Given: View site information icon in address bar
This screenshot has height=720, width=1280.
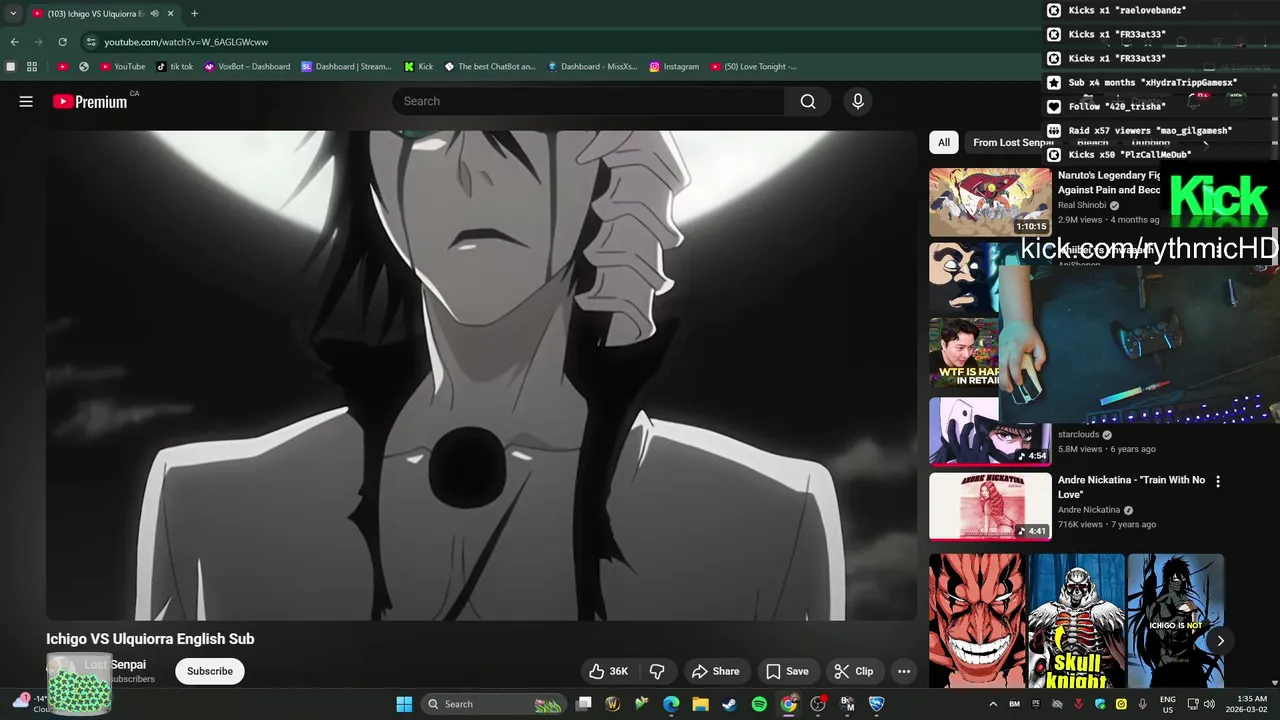Looking at the screenshot, I should [91, 42].
